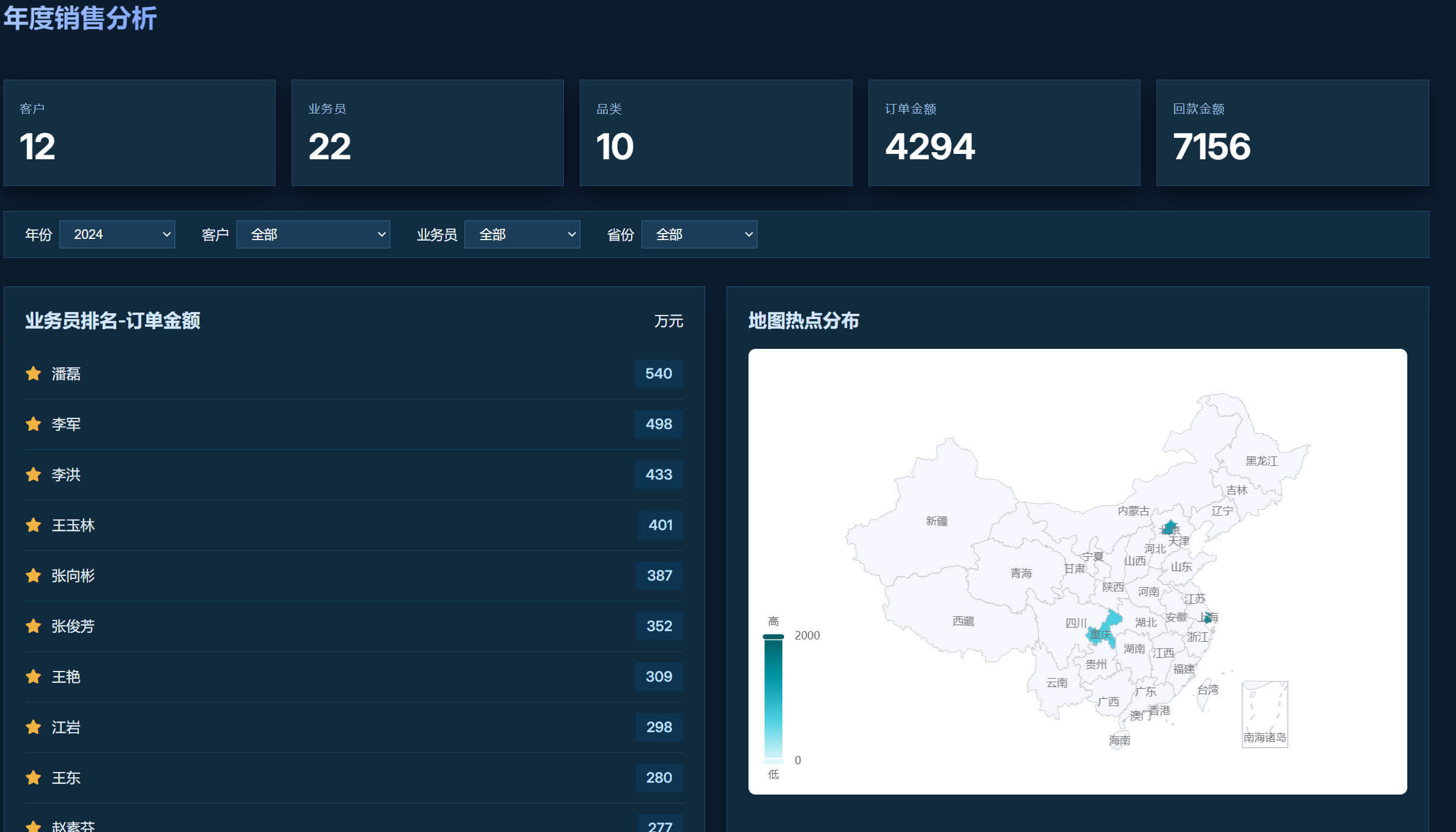This screenshot has height=832, width=1456.
Task: Click the top handle of map legend slider
Action: pyautogui.click(x=773, y=636)
